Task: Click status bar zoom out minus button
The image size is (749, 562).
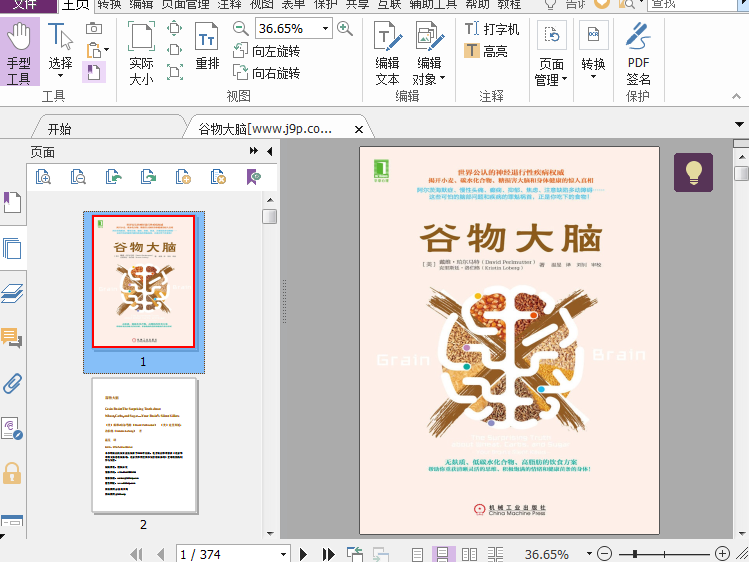Action: point(604,554)
